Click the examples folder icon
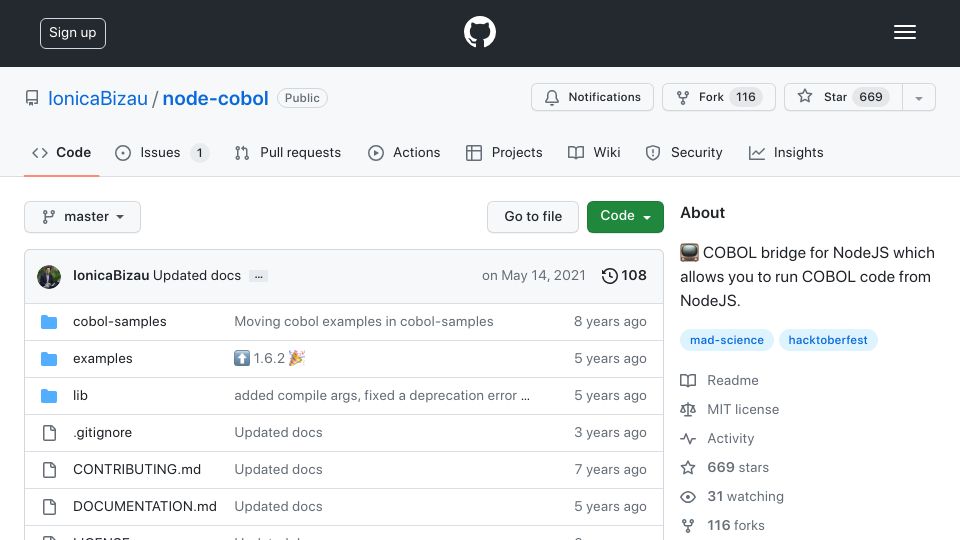 [49, 359]
